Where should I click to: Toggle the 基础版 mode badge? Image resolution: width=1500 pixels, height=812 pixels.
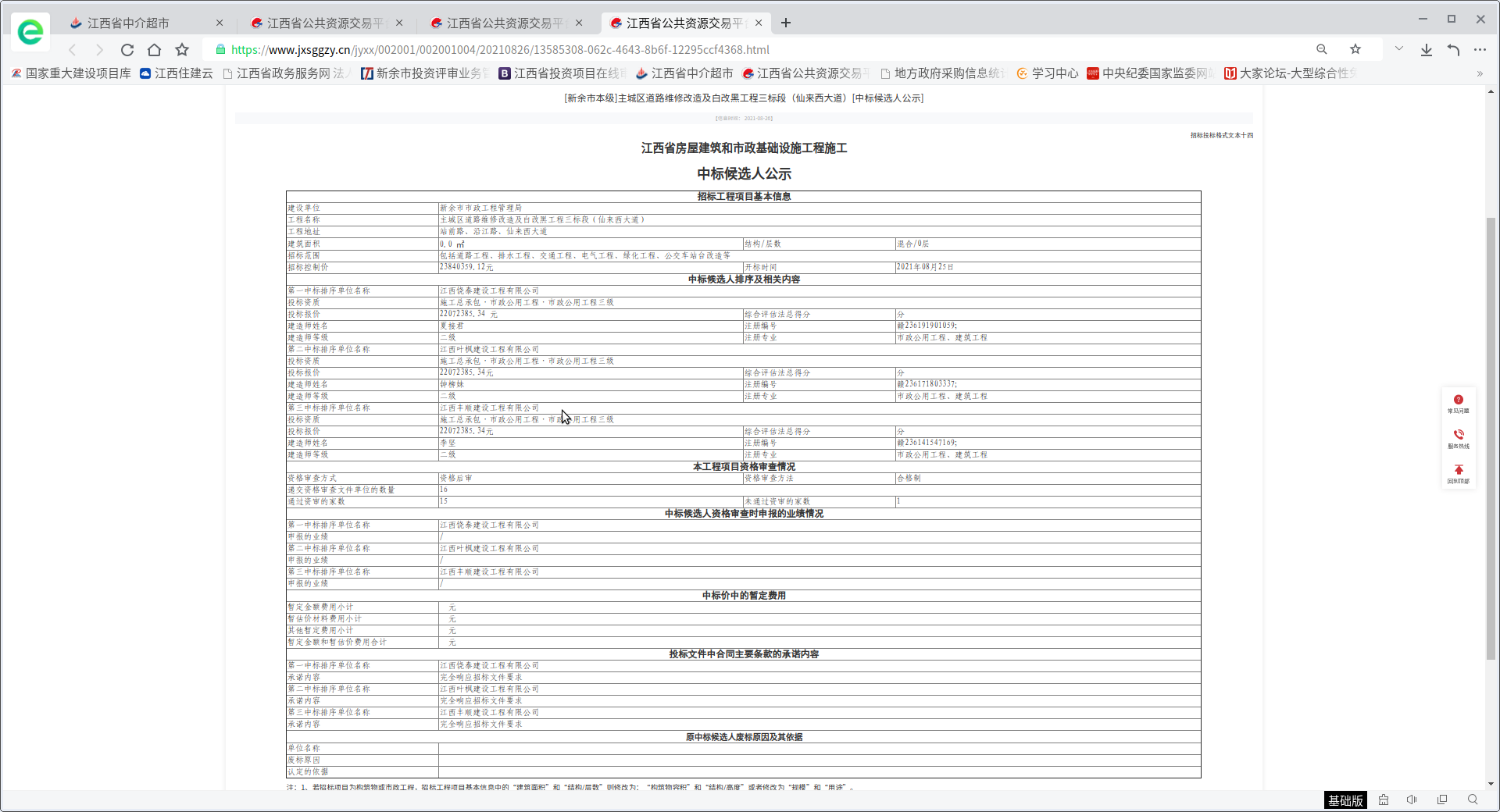1345,800
